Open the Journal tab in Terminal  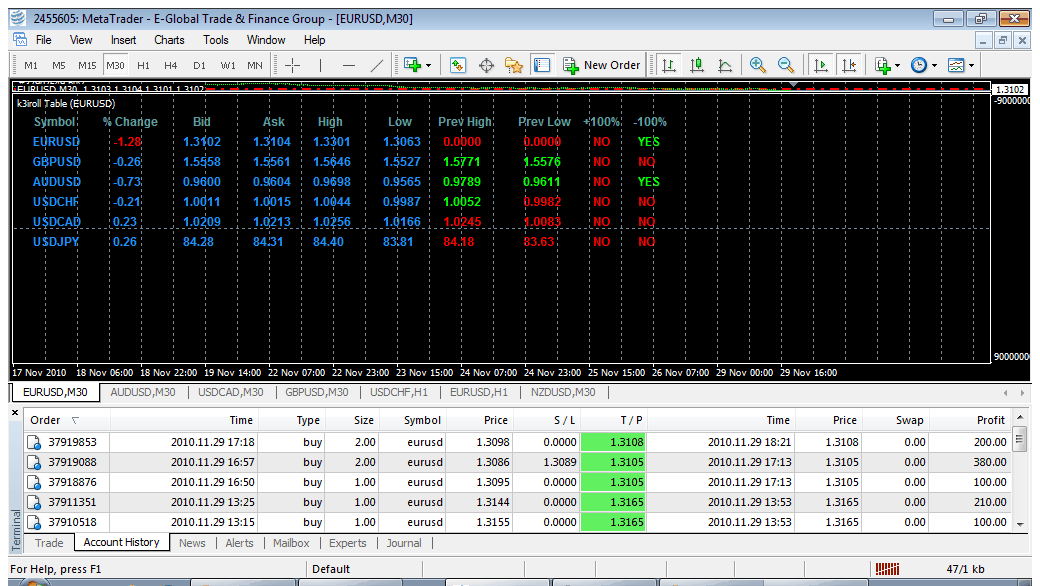(x=404, y=543)
